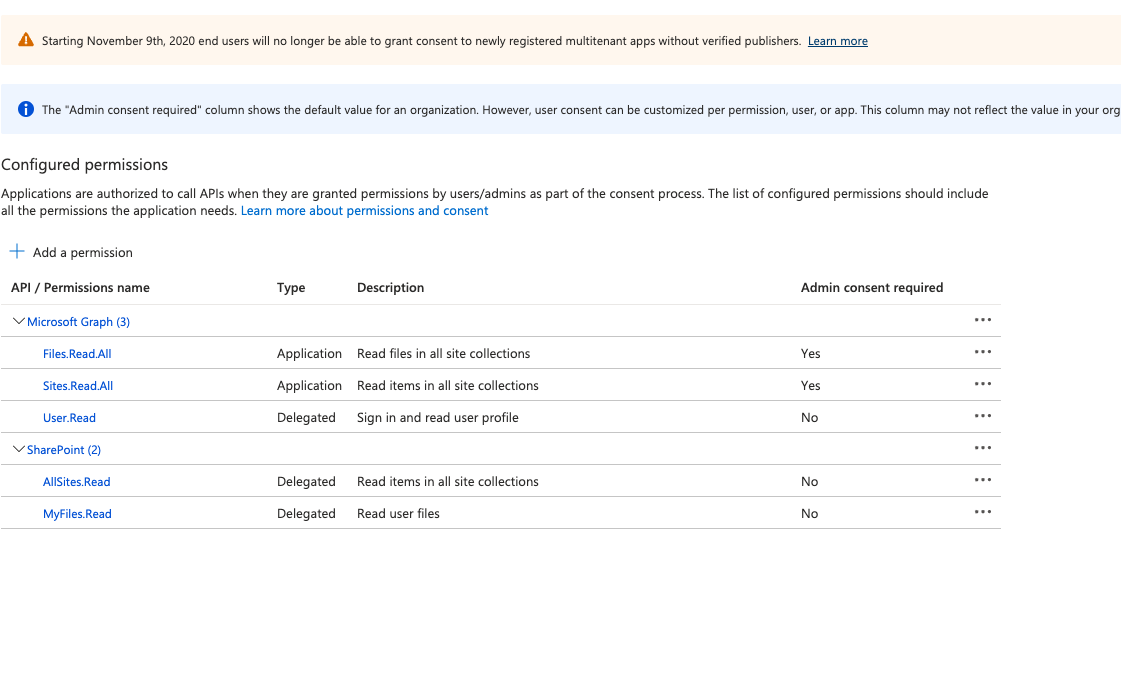Viewport: 1121px width, 681px height.
Task: Open the AllSites.Read permission details
Action: click(x=76, y=481)
